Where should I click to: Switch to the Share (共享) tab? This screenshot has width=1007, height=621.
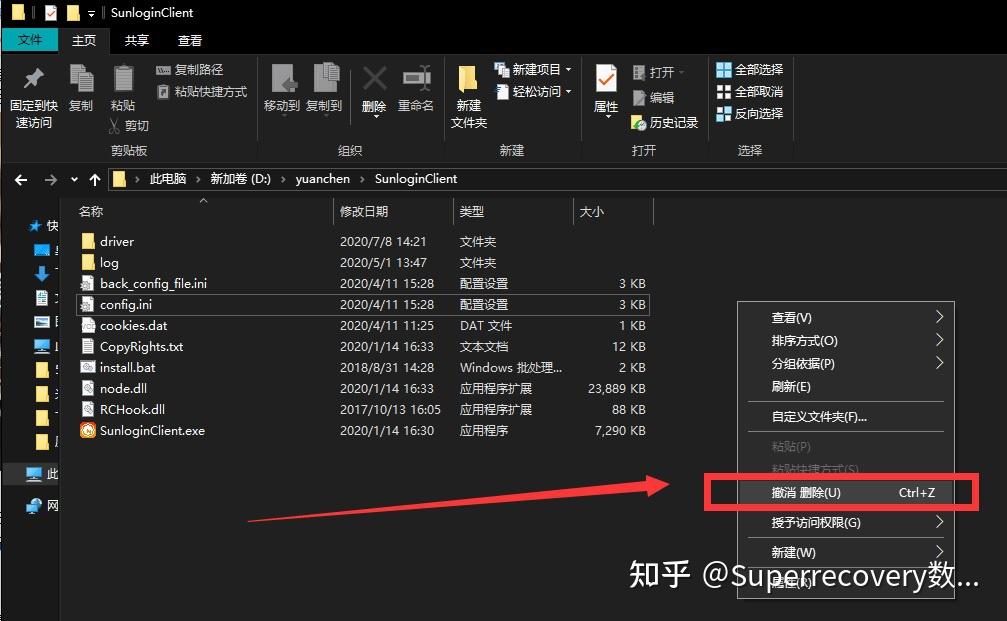[x=136, y=40]
